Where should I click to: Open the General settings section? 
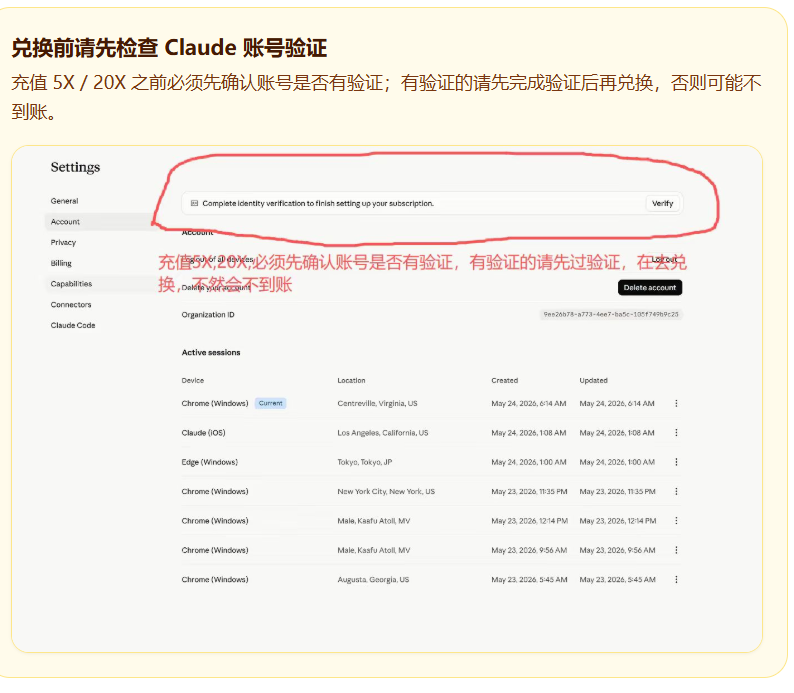pos(64,201)
